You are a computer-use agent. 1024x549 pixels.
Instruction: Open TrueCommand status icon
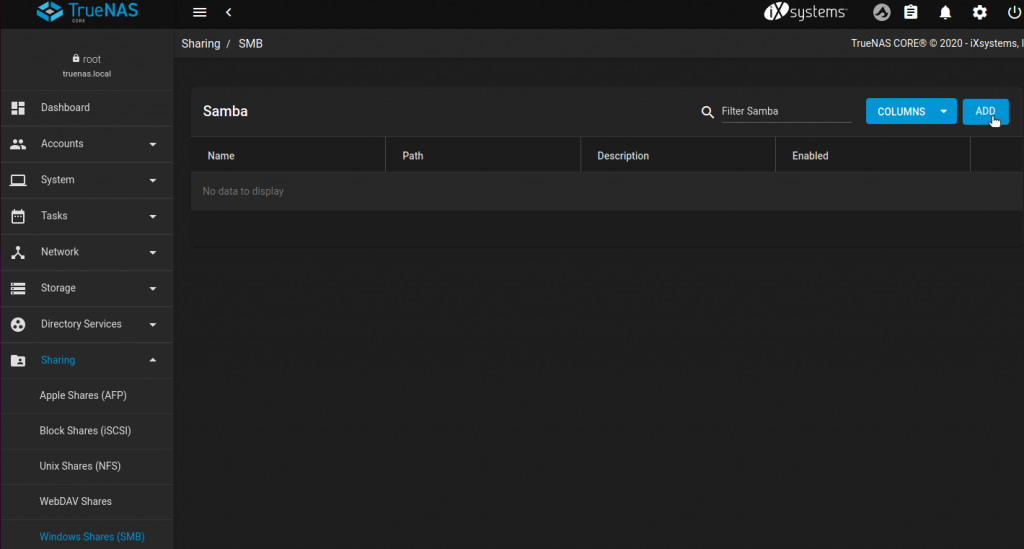[x=882, y=12]
